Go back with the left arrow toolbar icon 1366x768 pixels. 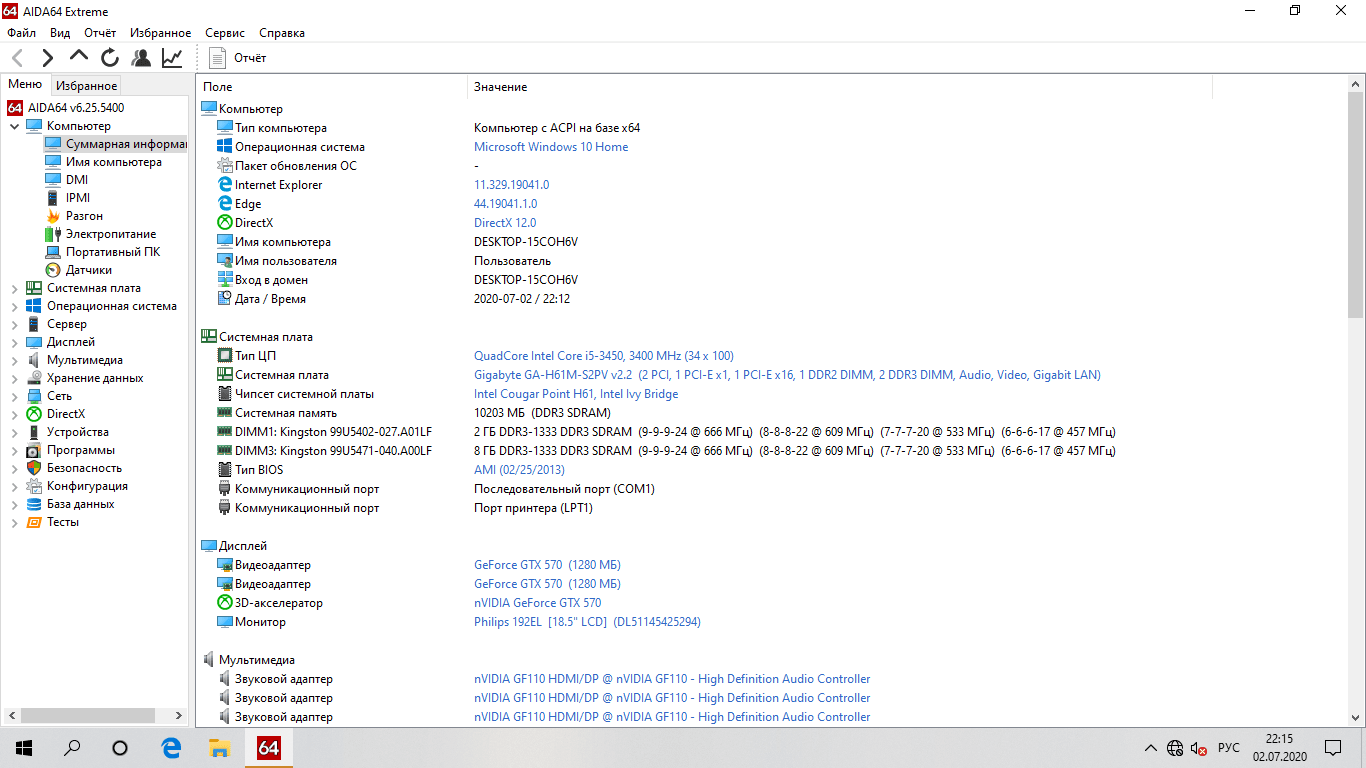17,58
